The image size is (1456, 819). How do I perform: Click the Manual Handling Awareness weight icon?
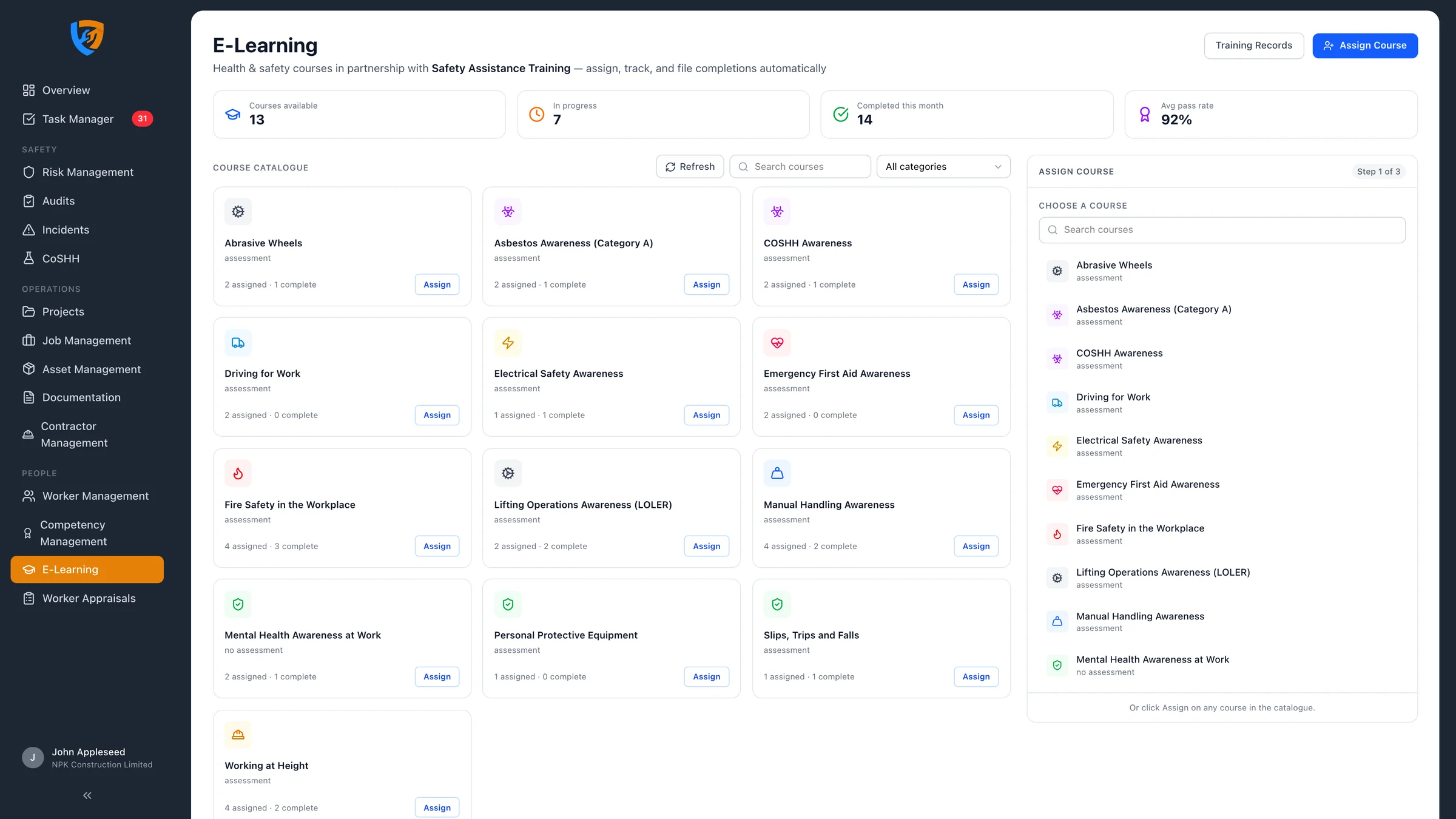click(777, 473)
